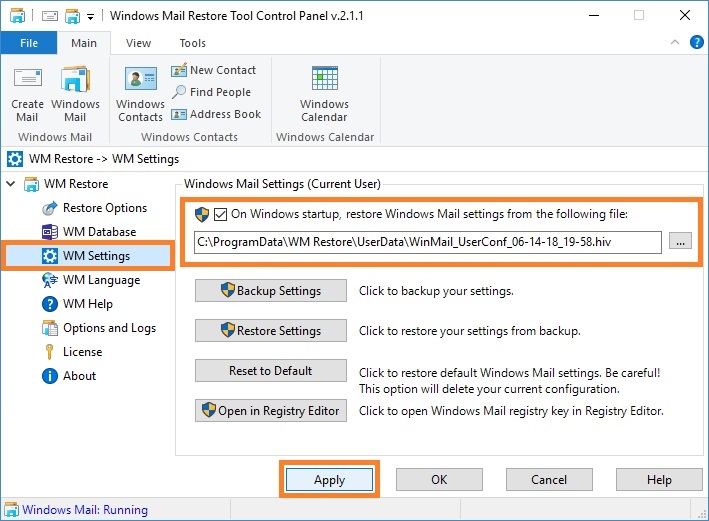Switch to the Tools ribbon tab
This screenshot has width=709, height=521.
pos(193,43)
